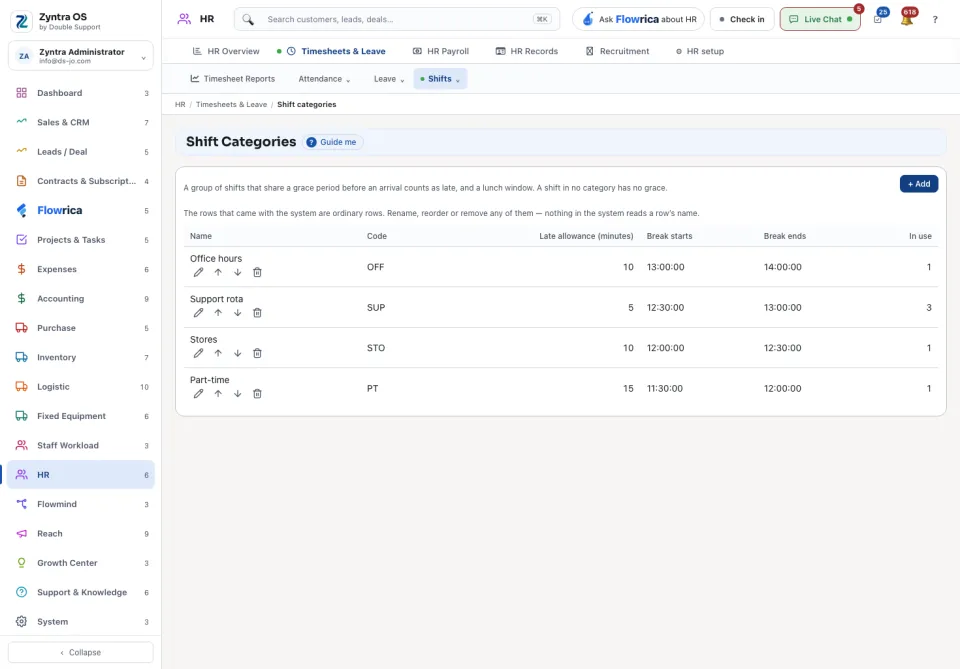The image size is (960, 669).
Task: Expand the Shifts dropdown menu
Action: tap(440, 79)
